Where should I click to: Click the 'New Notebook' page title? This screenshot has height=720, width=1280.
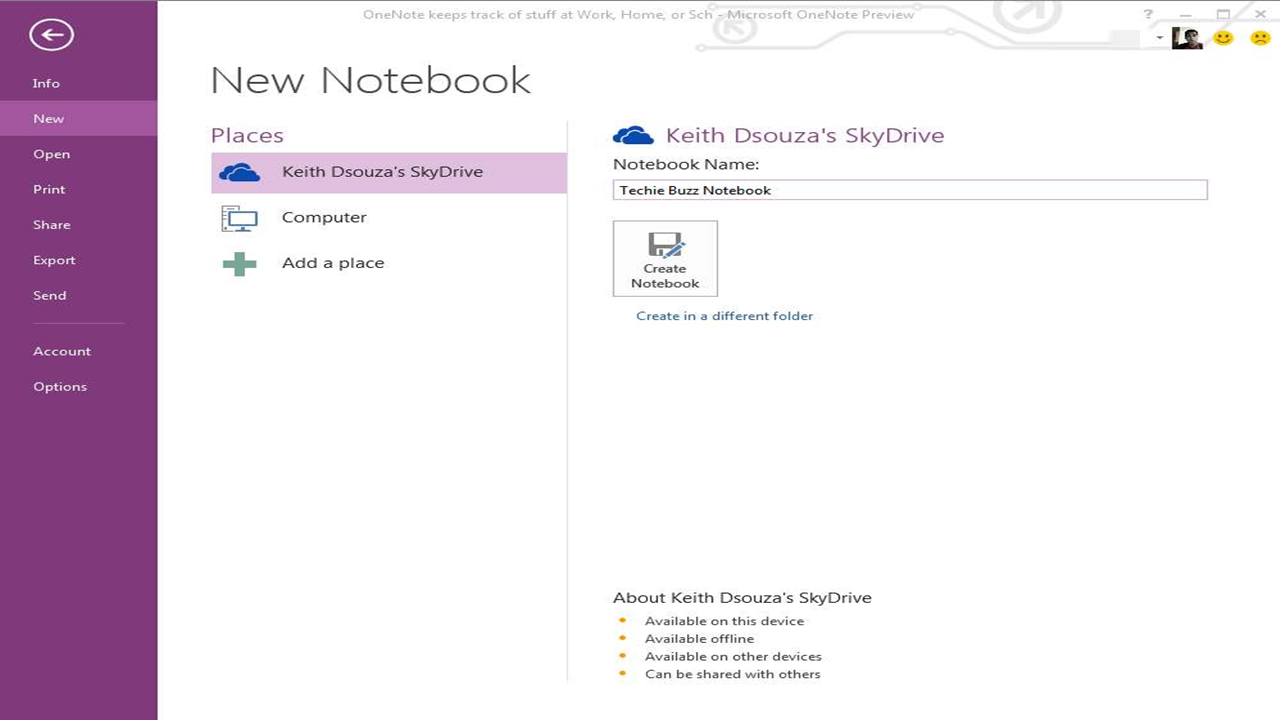370,81
